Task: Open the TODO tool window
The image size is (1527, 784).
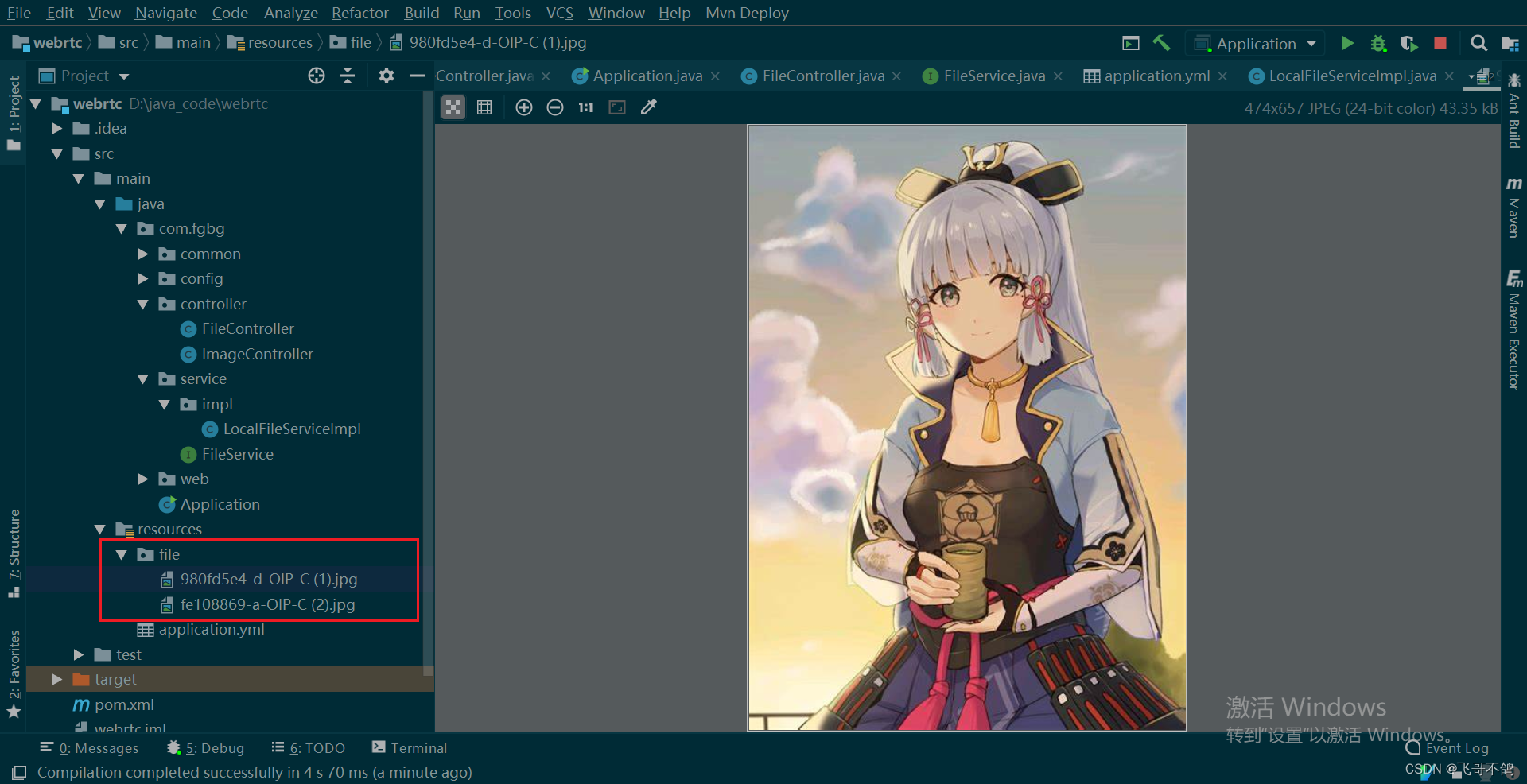Action: tap(308, 748)
